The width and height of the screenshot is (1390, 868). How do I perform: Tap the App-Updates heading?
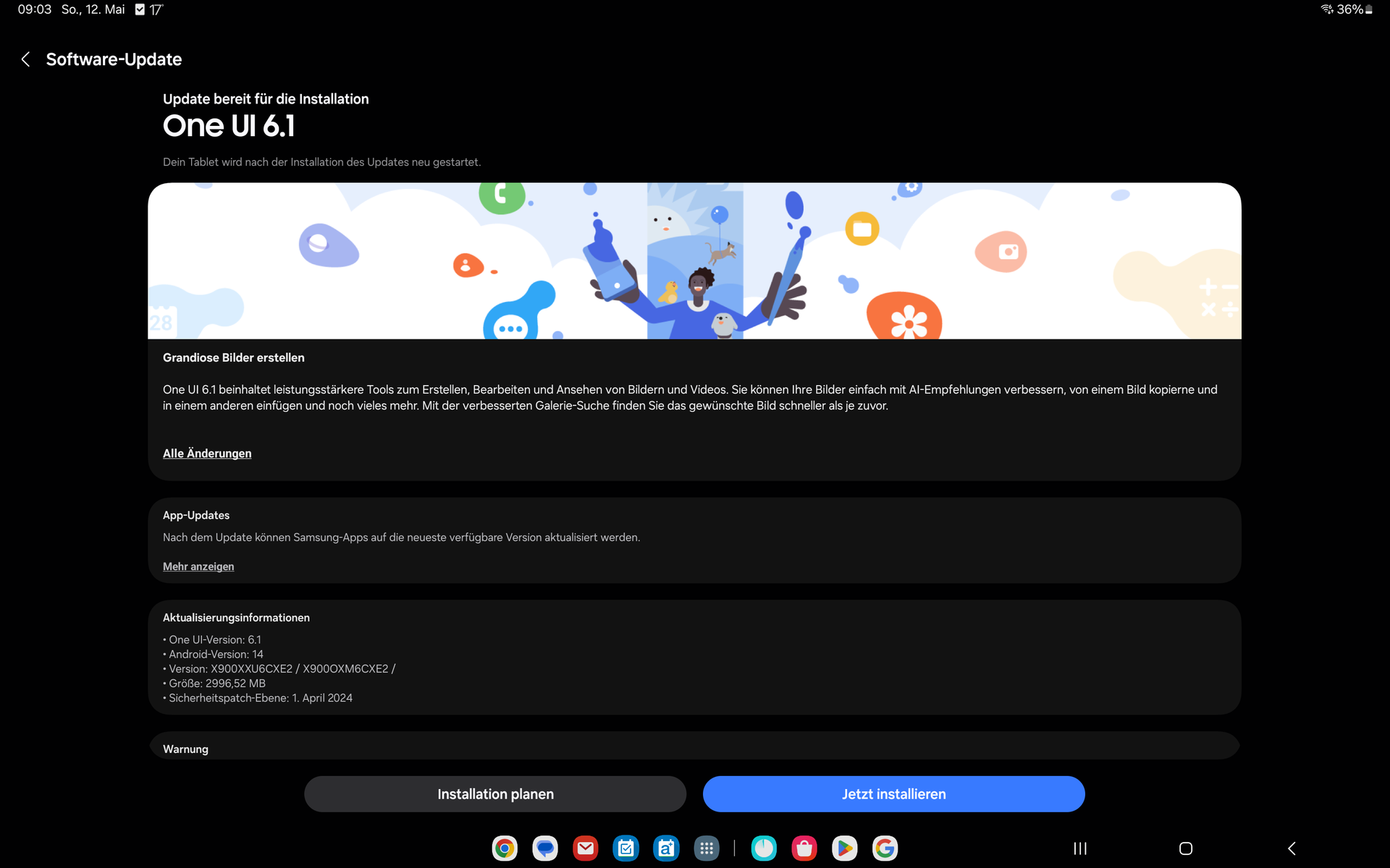[196, 515]
